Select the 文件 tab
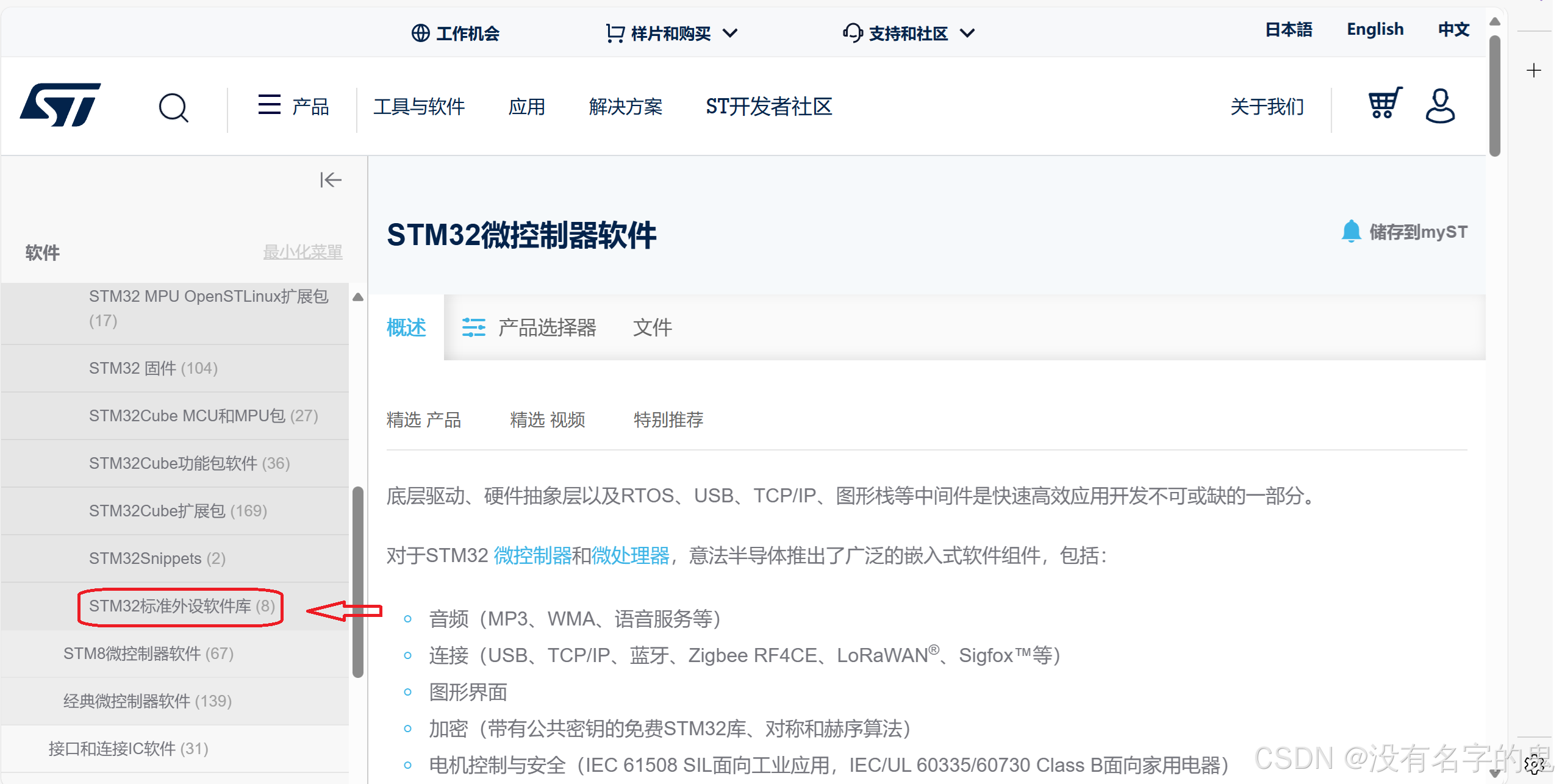 tap(653, 327)
